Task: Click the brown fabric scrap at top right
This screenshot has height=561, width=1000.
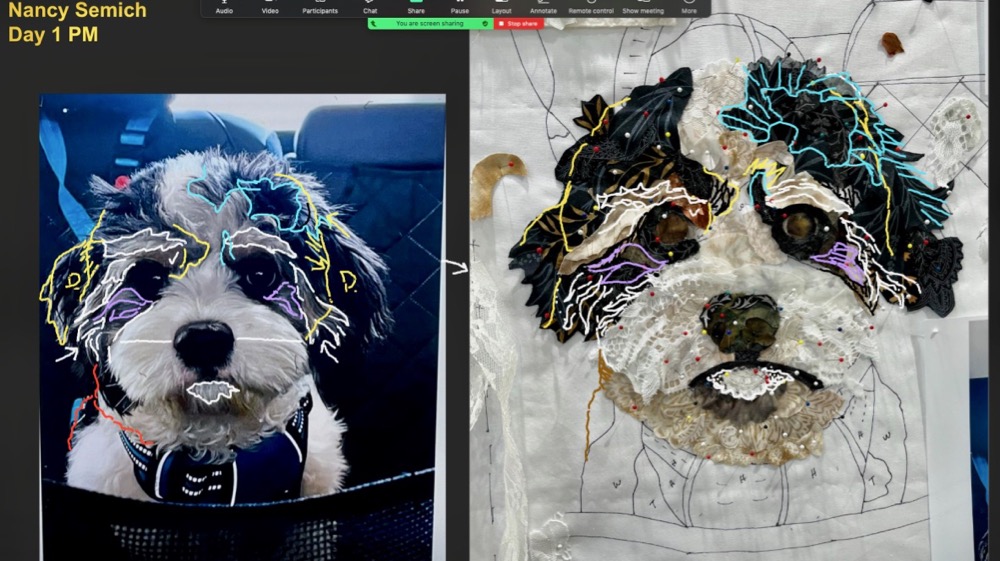Action: 892,43
